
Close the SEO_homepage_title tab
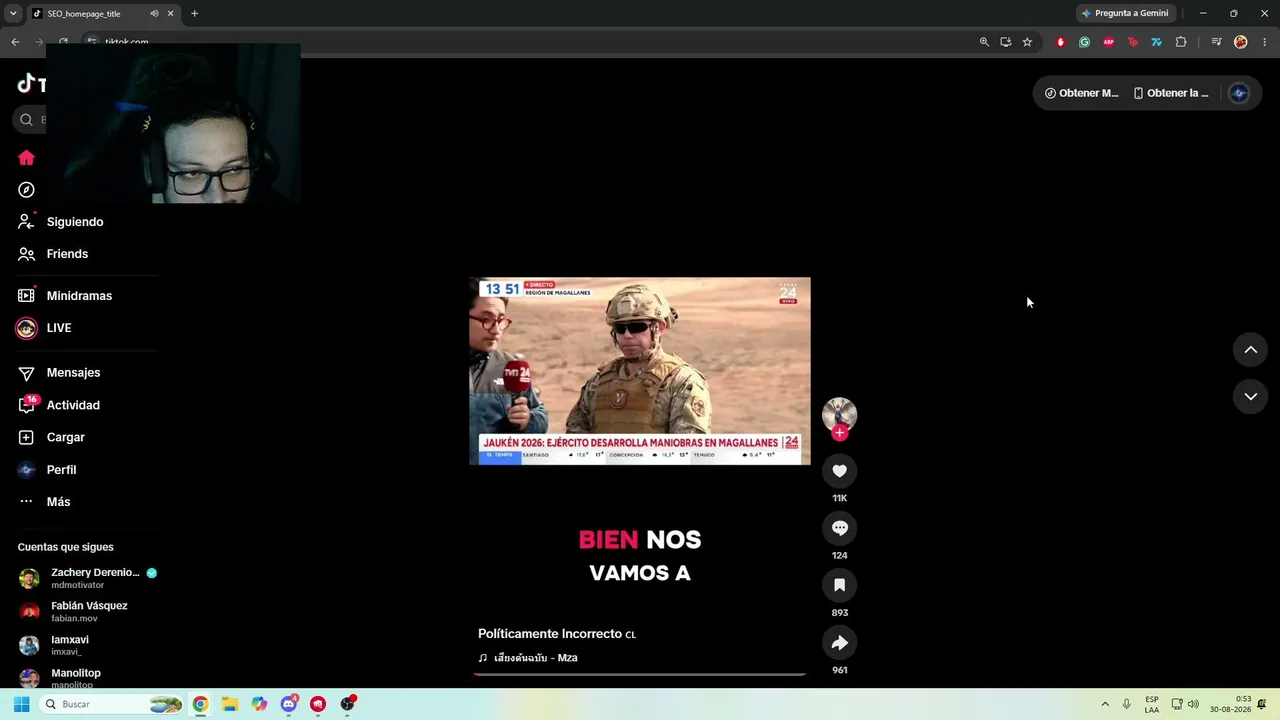pyautogui.click(x=171, y=14)
